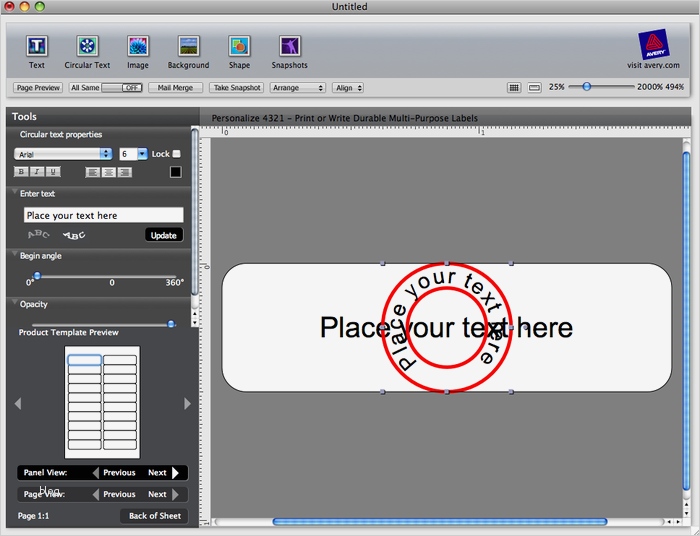Show the grid view icon
The width and height of the screenshot is (700, 536).
pyautogui.click(x=513, y=88)
